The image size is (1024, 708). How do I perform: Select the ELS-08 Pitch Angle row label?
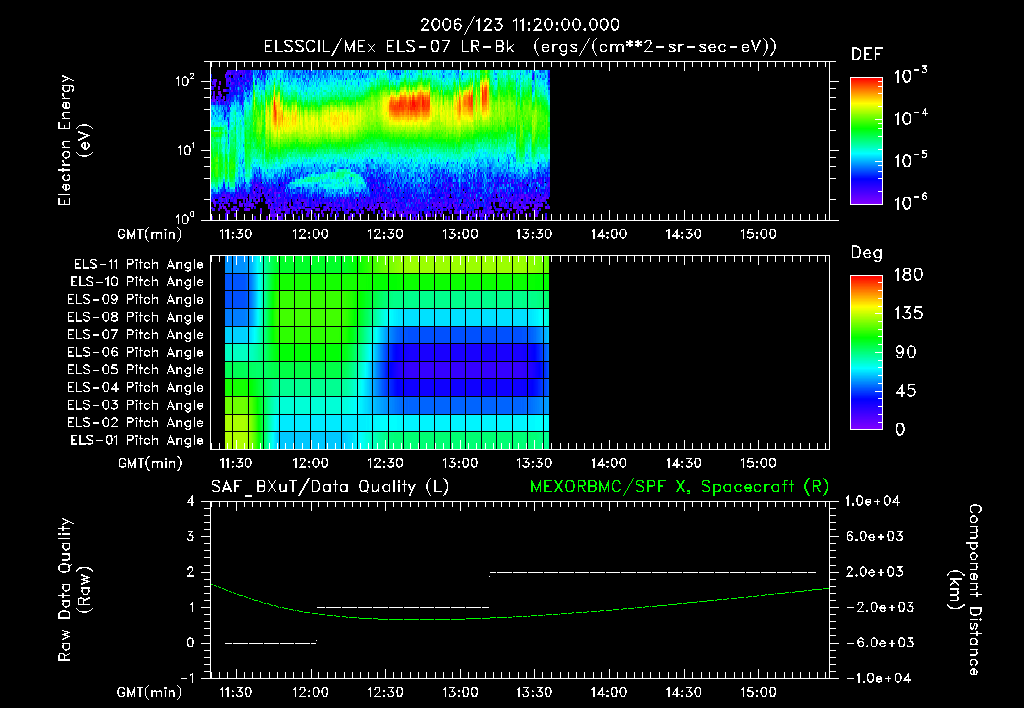click(x=136, y=317)
